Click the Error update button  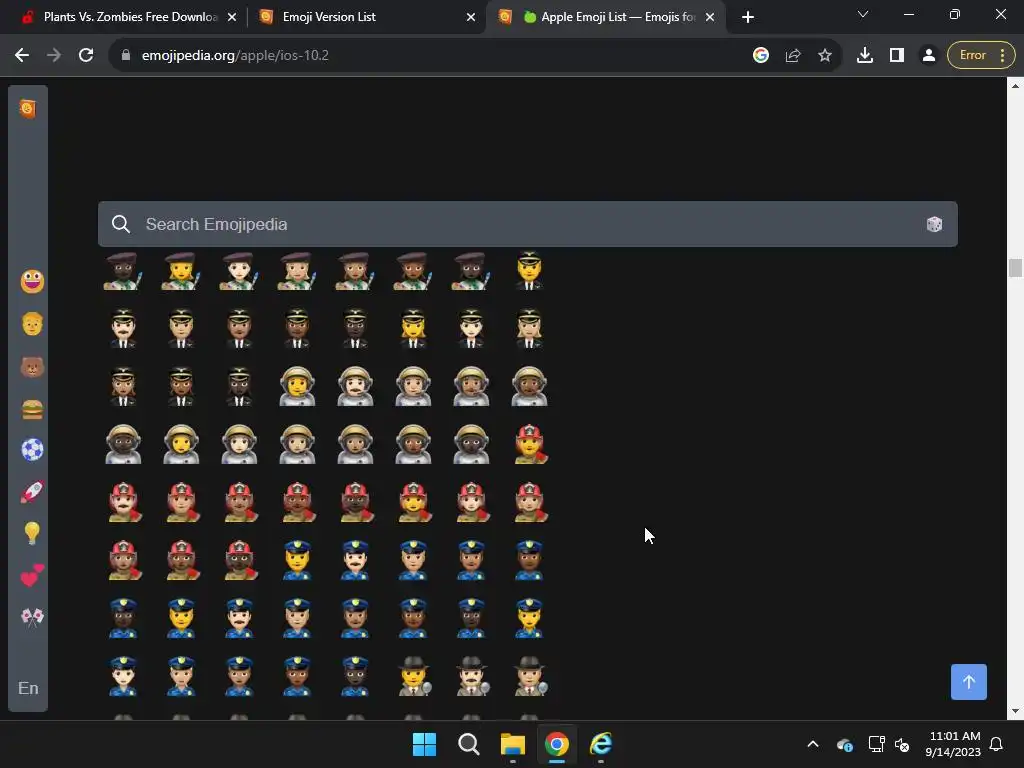[981, 56]
